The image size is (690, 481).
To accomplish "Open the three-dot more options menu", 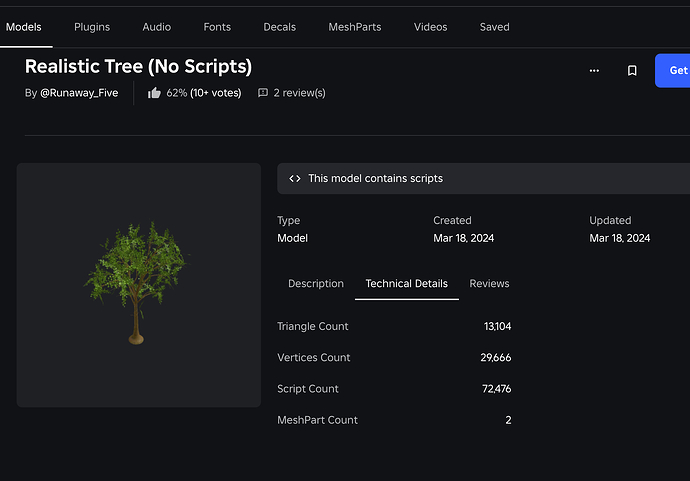I will pyautogui.click(x=594, y=71).
